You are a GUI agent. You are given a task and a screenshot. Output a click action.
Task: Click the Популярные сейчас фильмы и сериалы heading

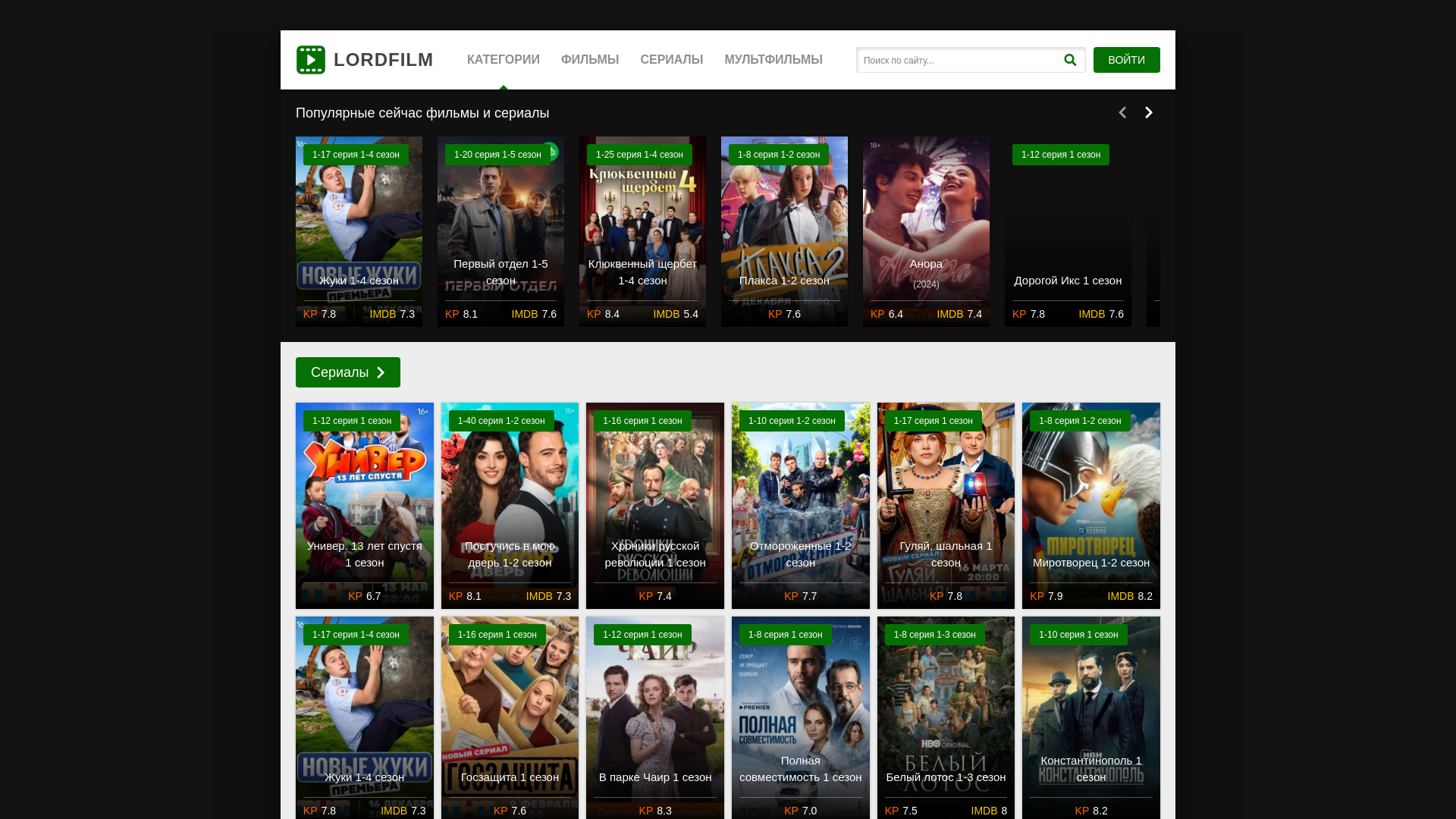[x=422, y=113]
